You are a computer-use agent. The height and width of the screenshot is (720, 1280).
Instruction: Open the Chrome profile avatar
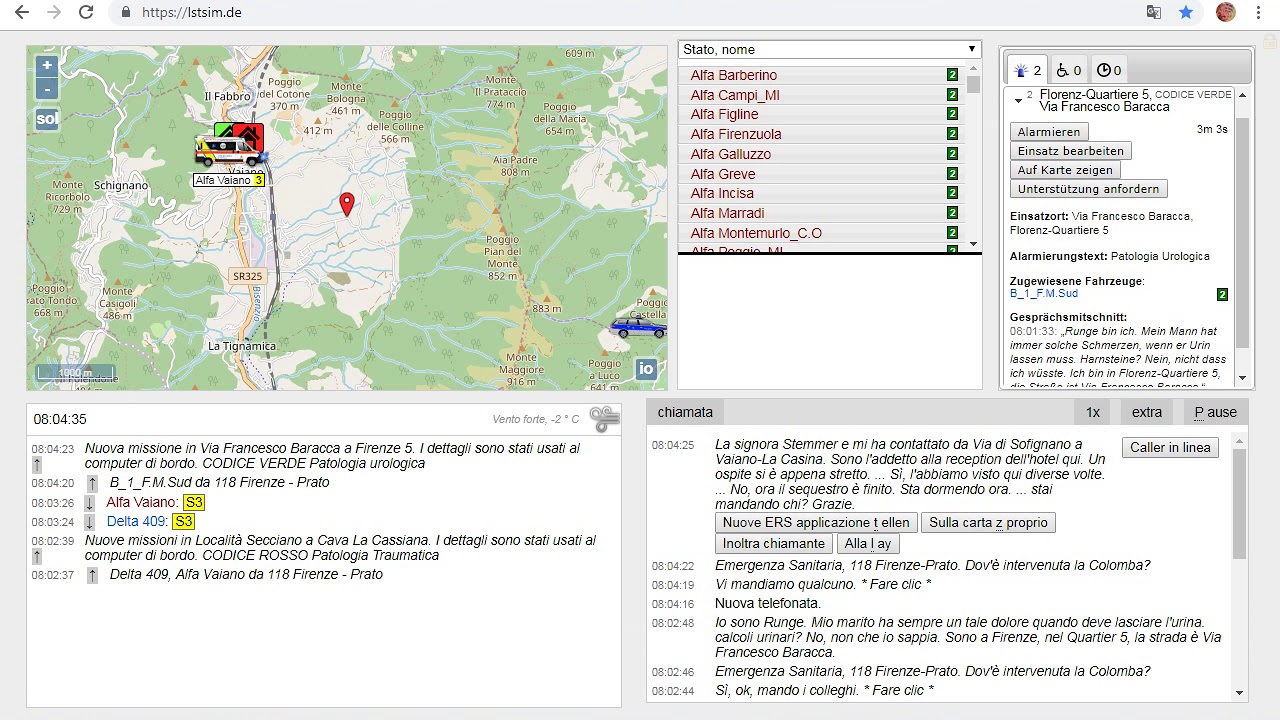click(x=1226, y=13)
